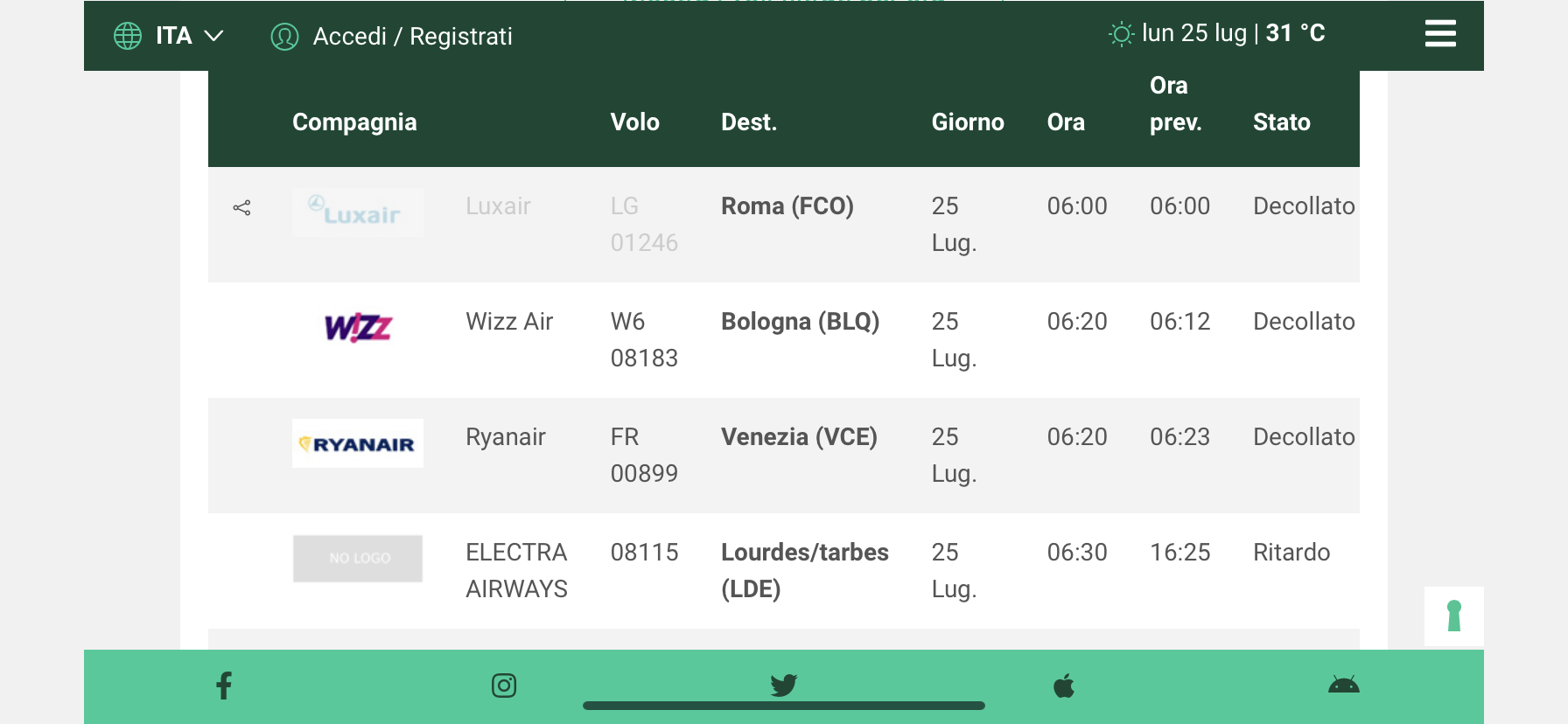The width and height of the screenshot is (1568, 724).
Task: Open Venezia (VCE) flight details
Action: [x=799, y=437]
